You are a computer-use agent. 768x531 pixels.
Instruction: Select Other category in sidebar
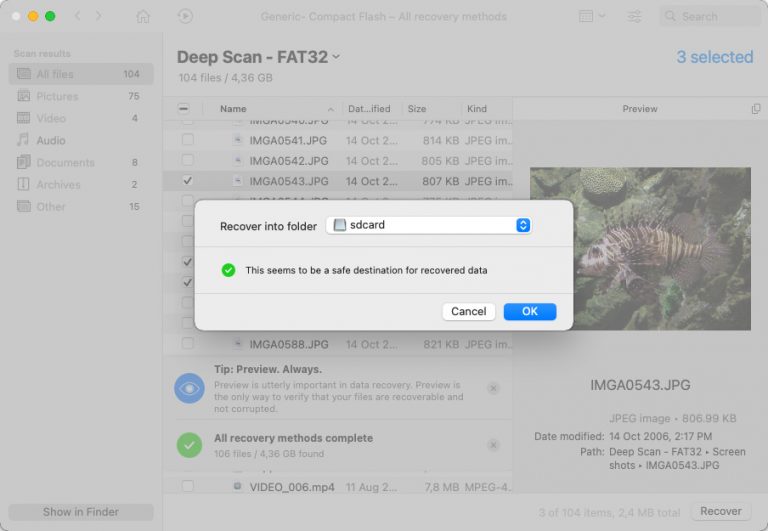[81, 207]
